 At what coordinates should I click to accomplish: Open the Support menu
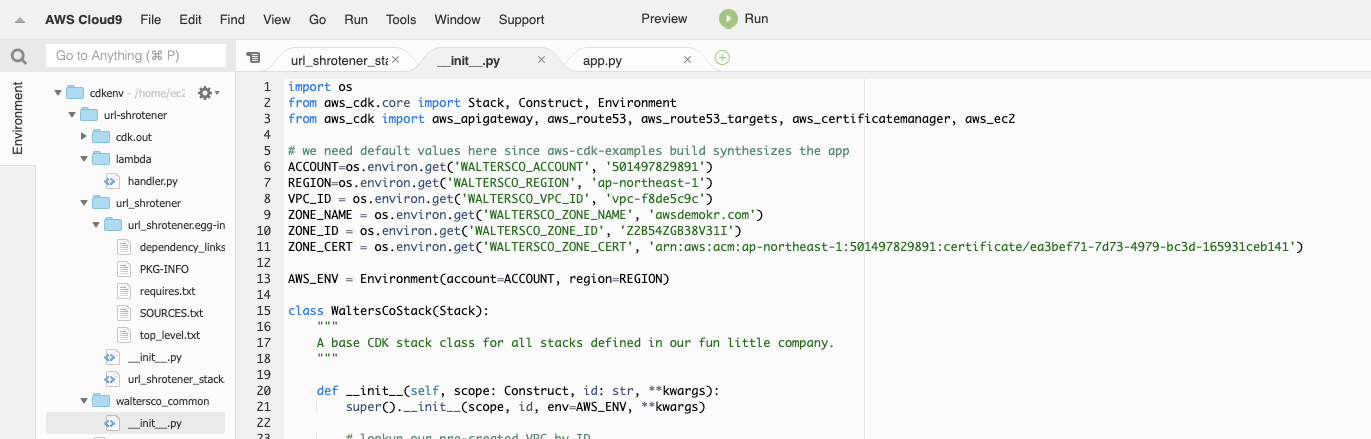coord(522,19)
